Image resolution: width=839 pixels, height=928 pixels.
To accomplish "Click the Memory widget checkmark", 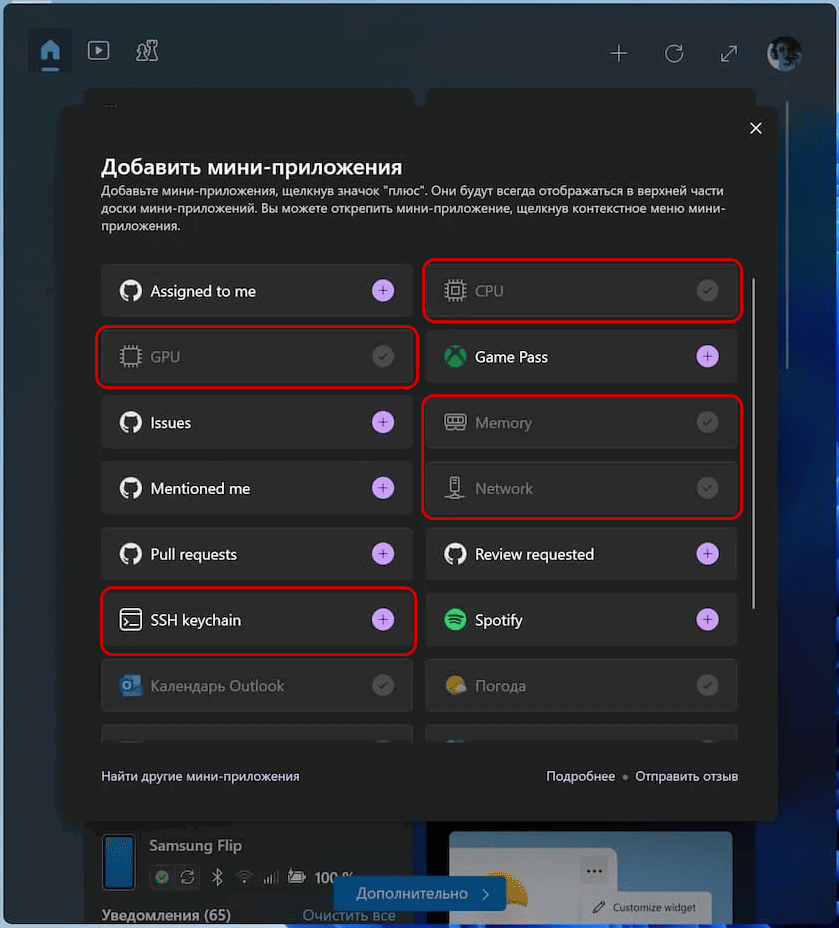I will click(x=707, y=423).
